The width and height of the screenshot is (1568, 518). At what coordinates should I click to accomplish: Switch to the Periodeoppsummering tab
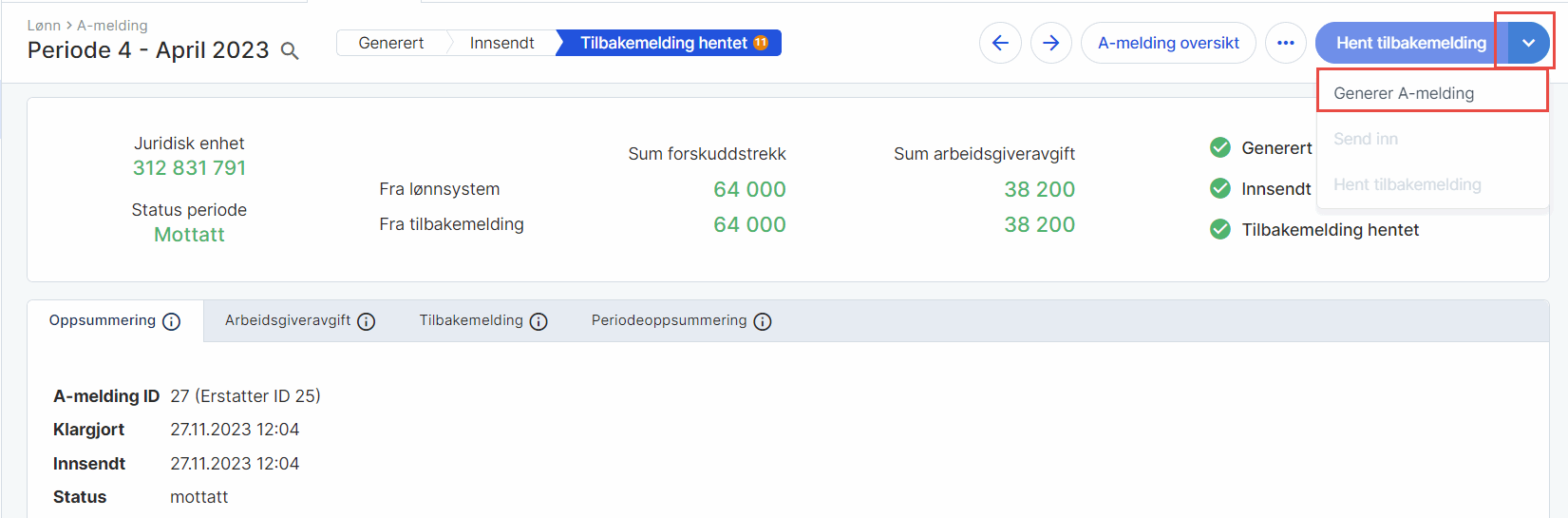(669, 321)
